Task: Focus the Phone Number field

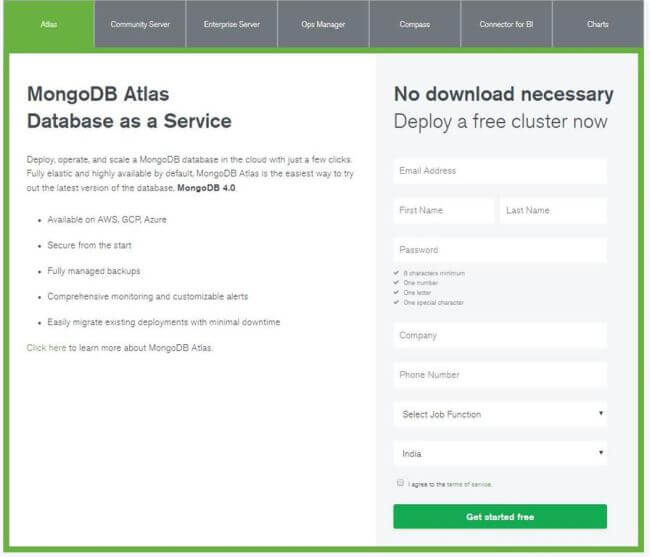Action: pyautogui.click(x=500, y=375)
